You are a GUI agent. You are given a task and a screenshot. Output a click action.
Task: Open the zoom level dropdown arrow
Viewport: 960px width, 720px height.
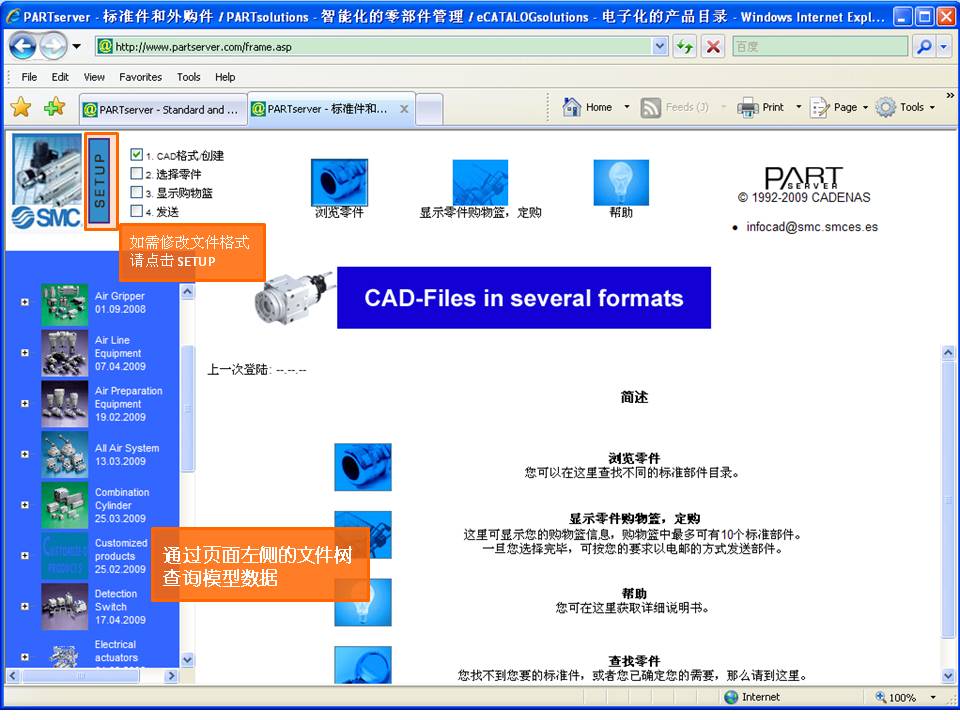click(x=933, y=697)
